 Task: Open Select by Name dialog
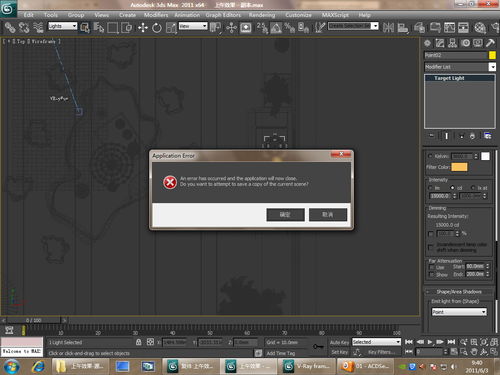click(99, 27)
